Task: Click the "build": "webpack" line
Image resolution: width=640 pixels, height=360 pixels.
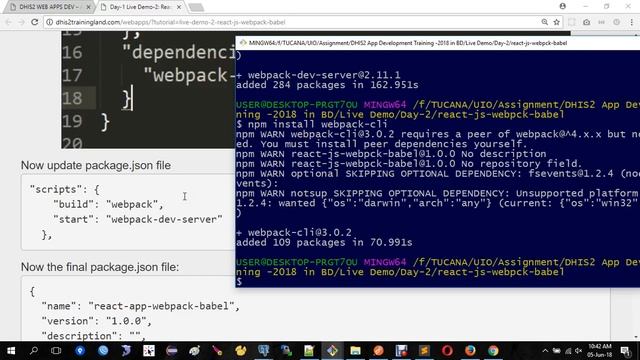Action: (108, 204)
